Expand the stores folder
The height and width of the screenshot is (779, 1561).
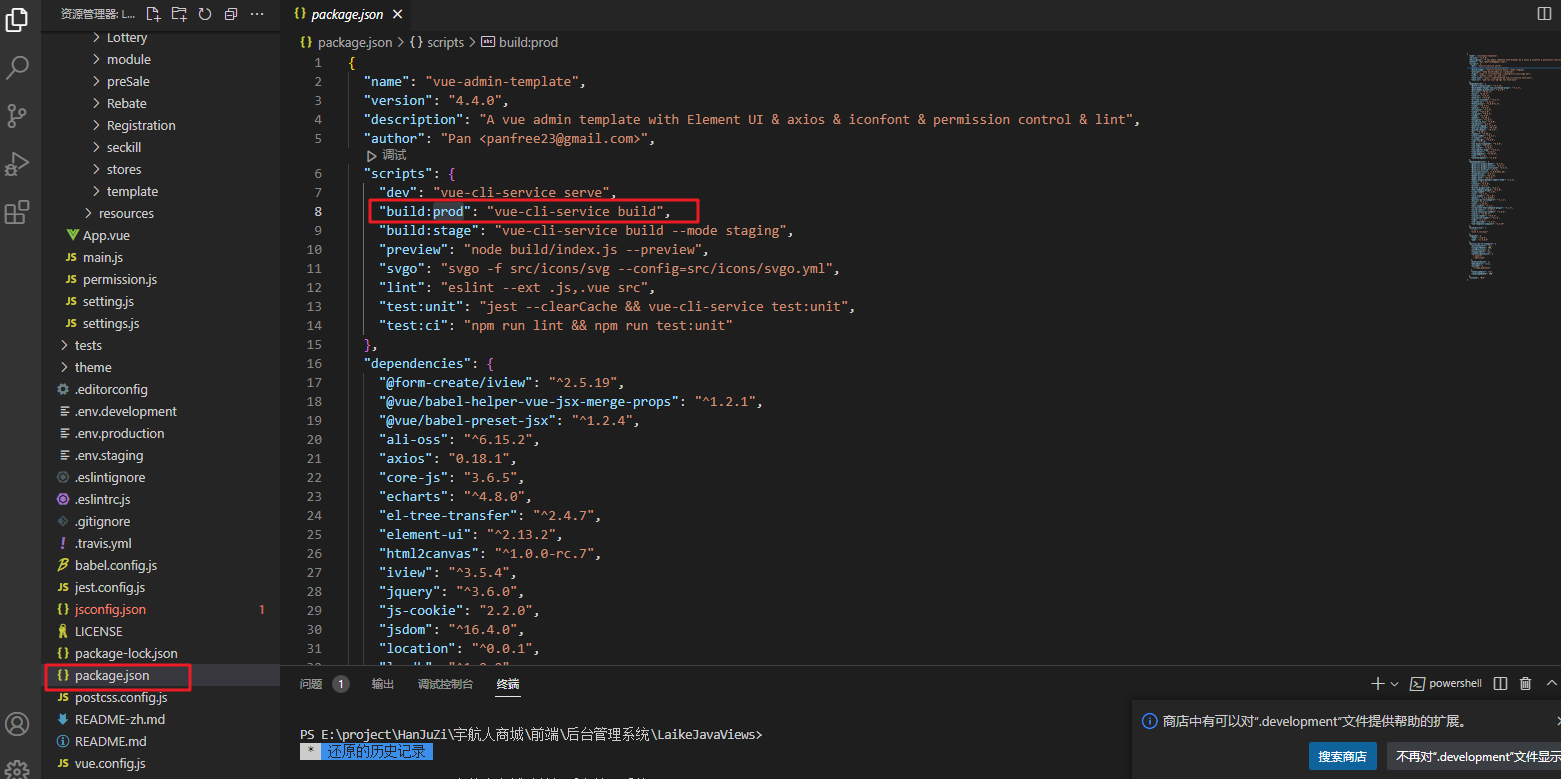(x=124, y=169)
